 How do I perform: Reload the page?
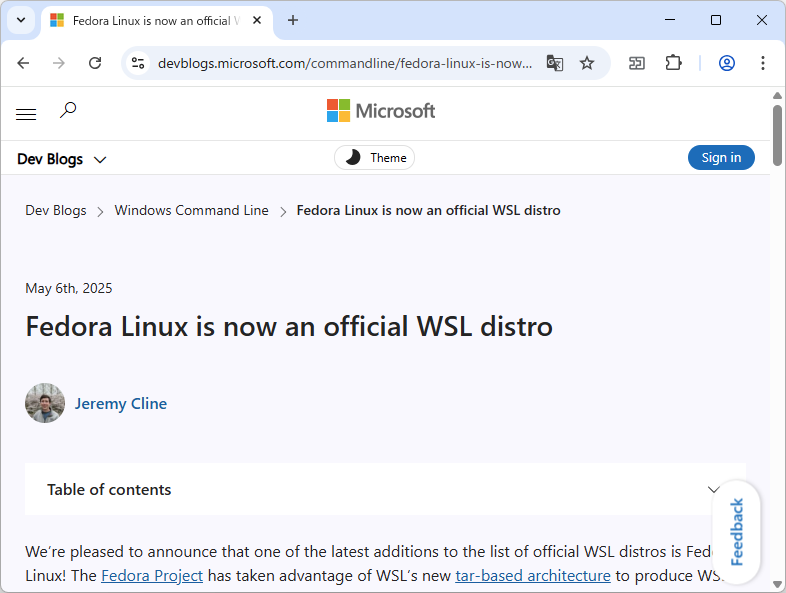pyautogui.click(x=95, y=63)
